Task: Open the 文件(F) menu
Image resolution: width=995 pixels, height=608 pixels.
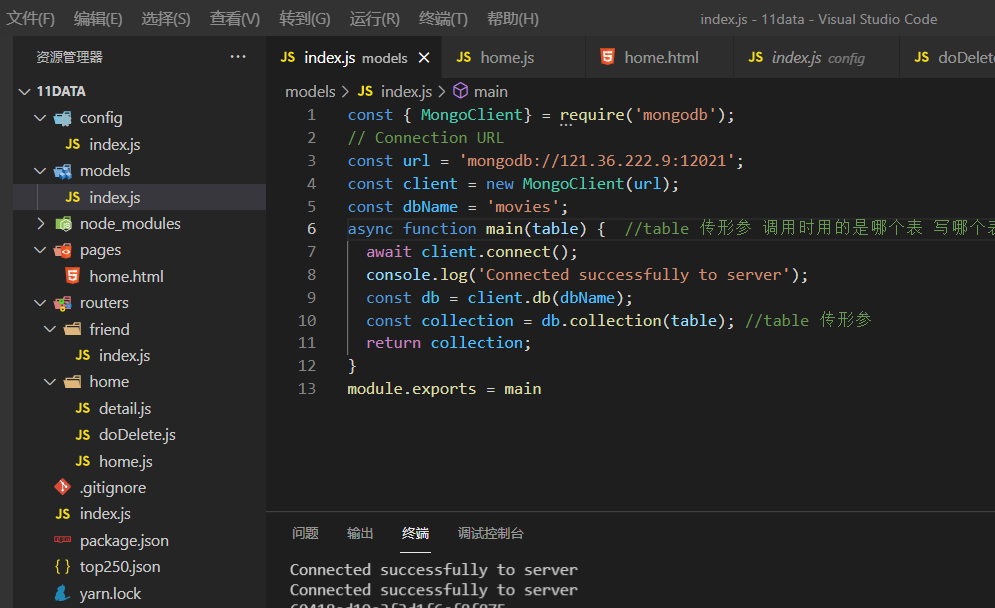Action: [x=30, y=19]
